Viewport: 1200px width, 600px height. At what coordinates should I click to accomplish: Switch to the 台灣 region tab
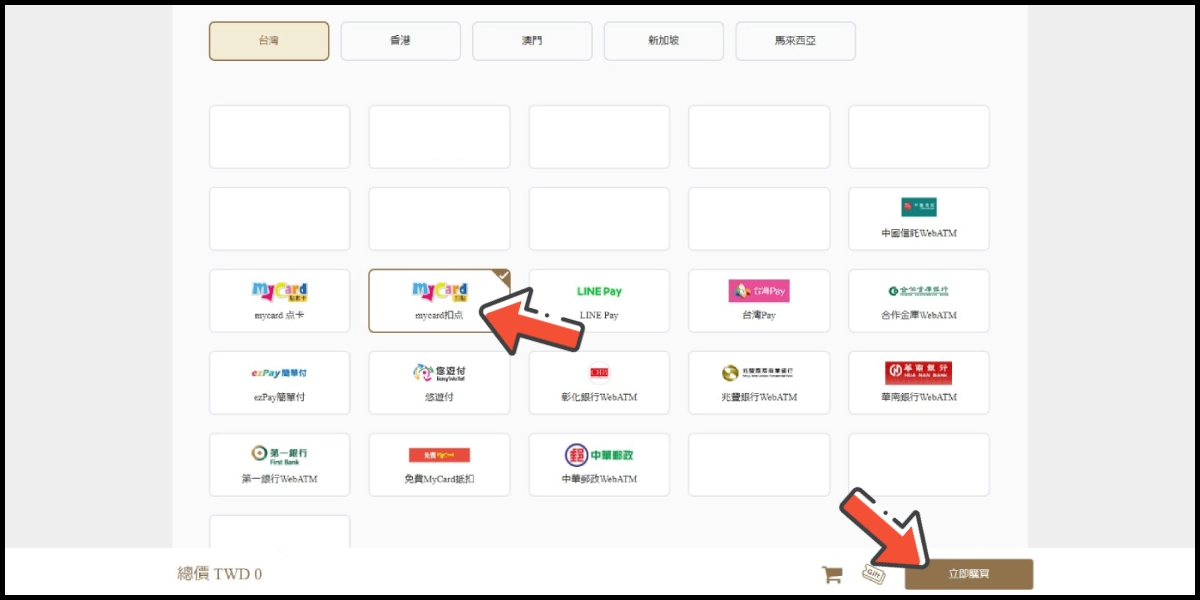click(x=269, y=41)
